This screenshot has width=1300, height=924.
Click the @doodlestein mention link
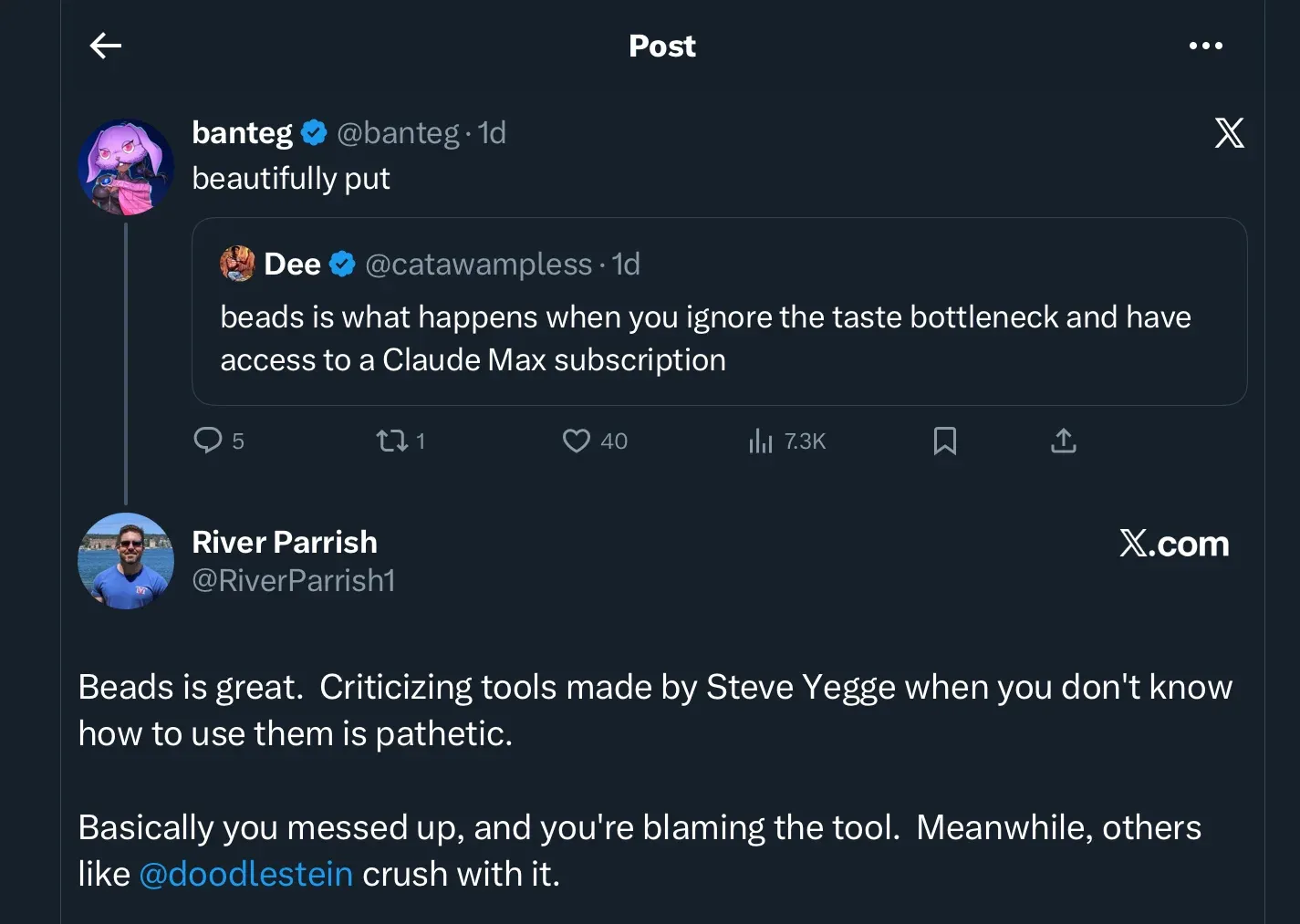[x=245, y=874]
